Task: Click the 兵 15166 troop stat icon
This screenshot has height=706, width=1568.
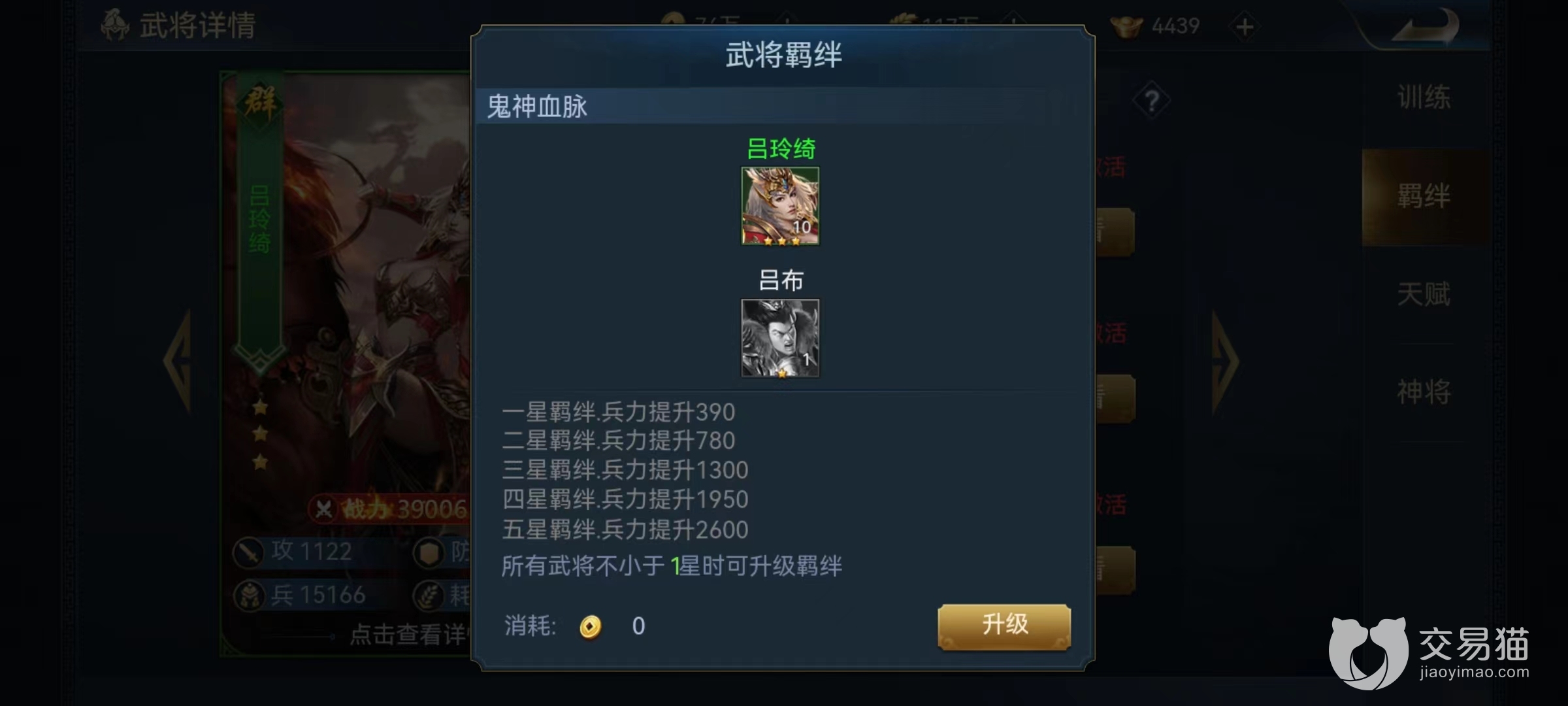Action: tap(249, 596)
